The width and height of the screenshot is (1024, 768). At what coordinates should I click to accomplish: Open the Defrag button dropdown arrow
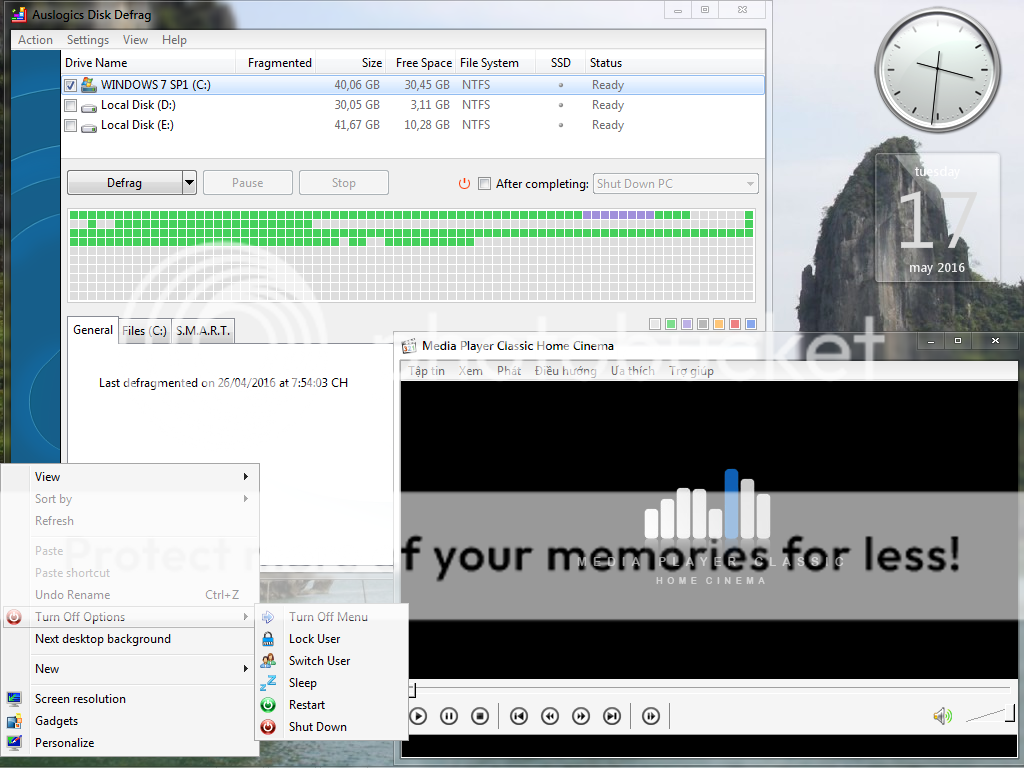[189, 183]
